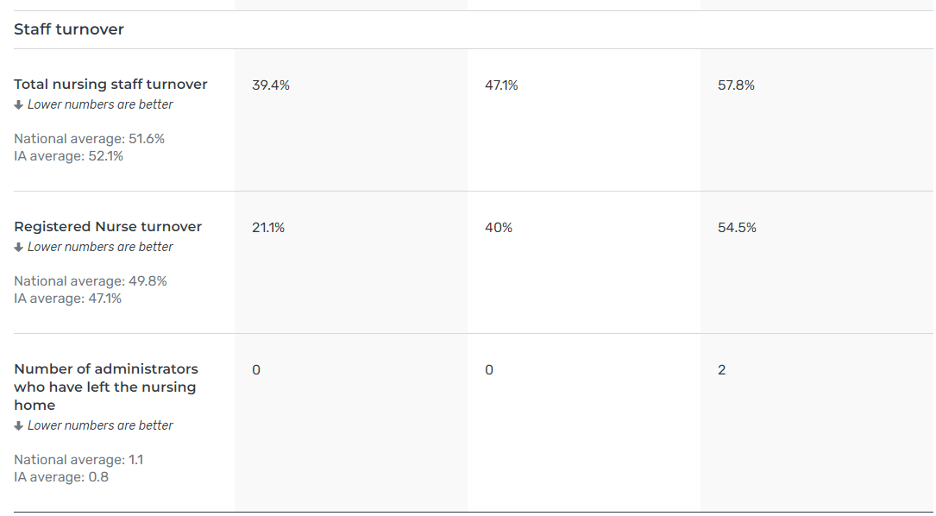Click the IA average 47.1% text under Registered Nurse

coord(68,298)
